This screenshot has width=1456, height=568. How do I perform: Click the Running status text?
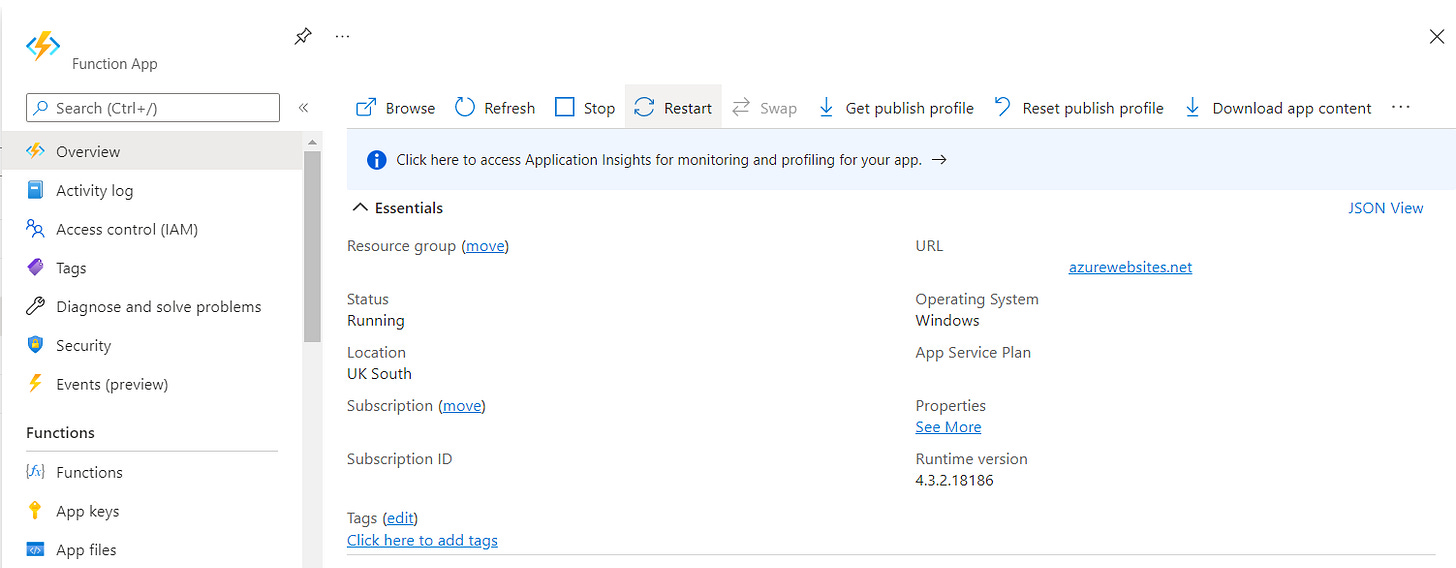coord(376,321)
